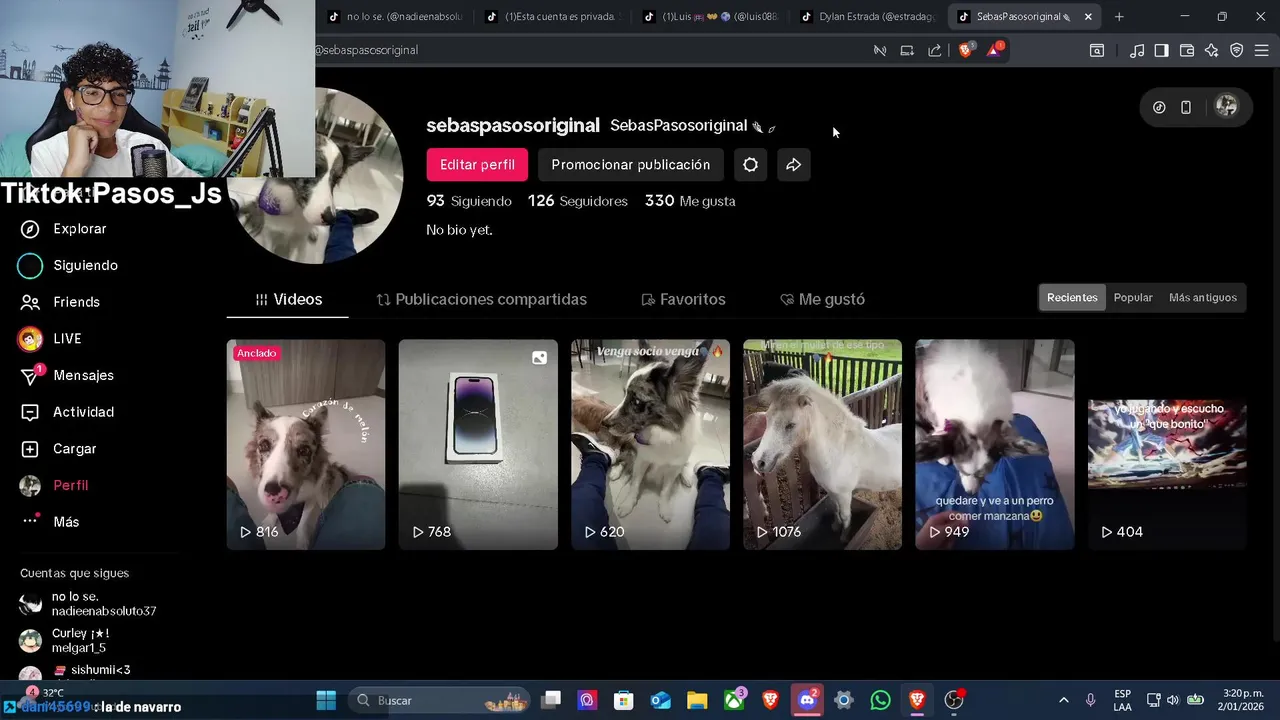This screenshot has height=720, width=1280.
Task: Click the Windows taskbar Buscar search box
Action: (x=438, y=700)
